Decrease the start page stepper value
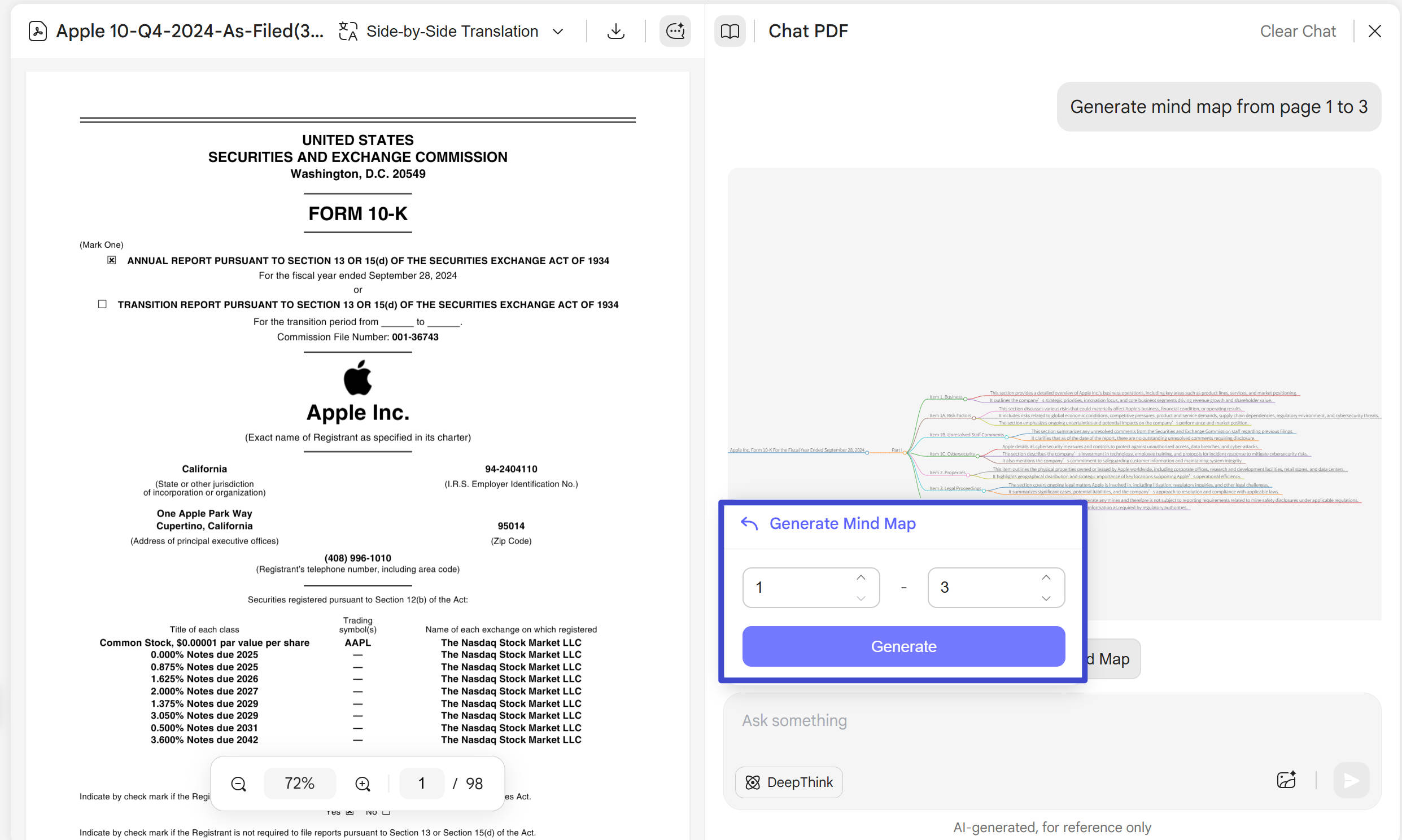Viewport: 1402px width, 840px height. click(861, 598)
